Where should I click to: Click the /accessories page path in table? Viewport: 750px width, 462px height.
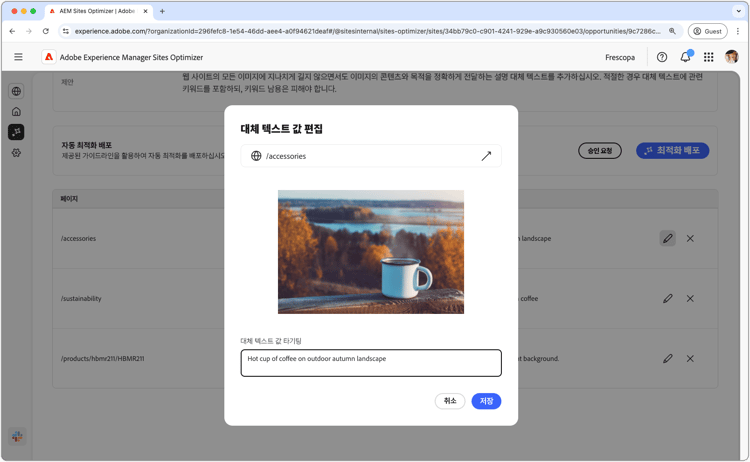coord(78,238)
